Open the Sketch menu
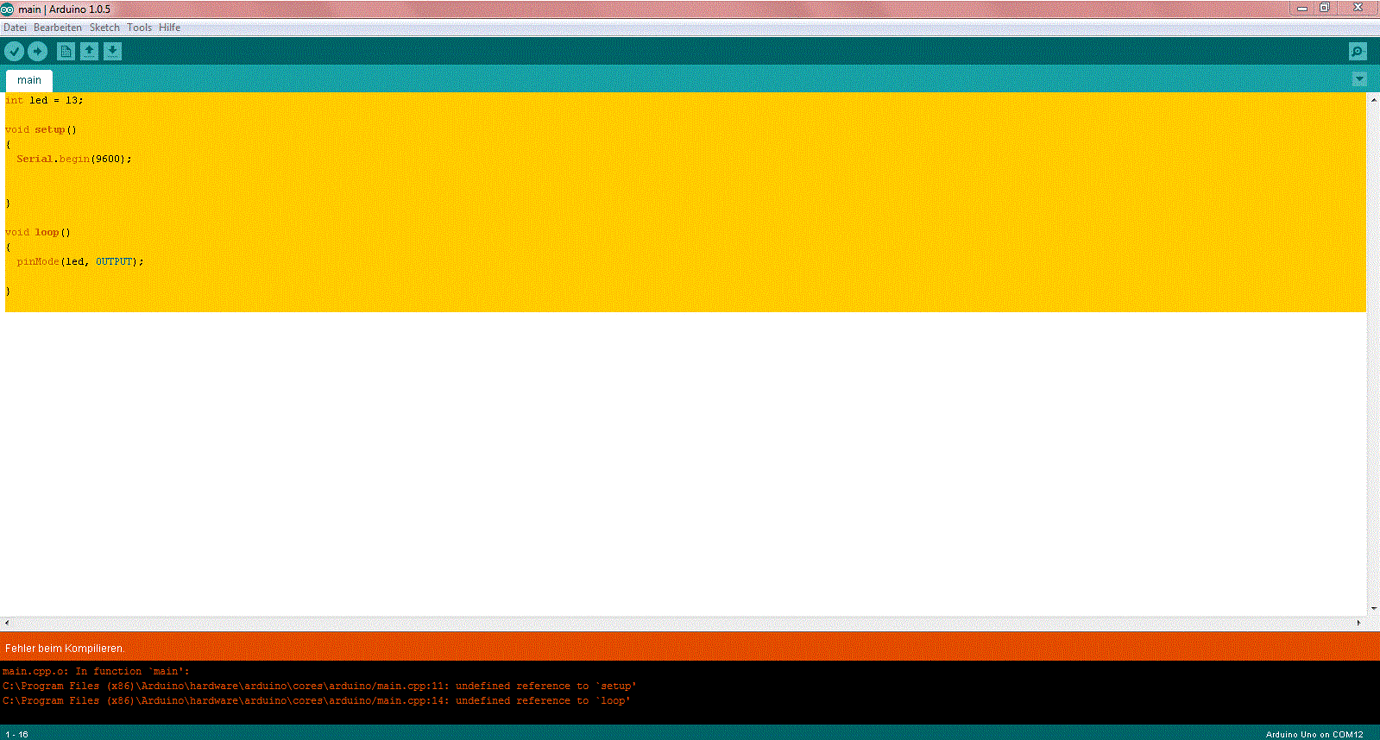Screen dimensions: 1380x740 pyautogui.click(x=104, y=27)
